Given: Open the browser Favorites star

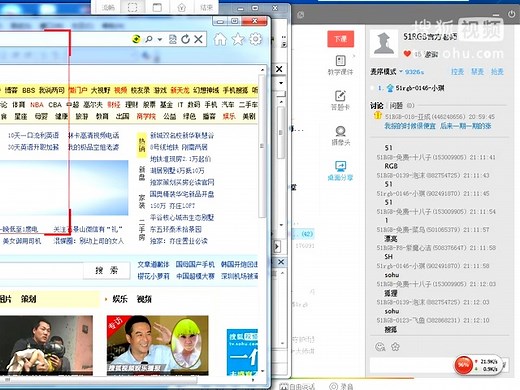Looking at the screenshot, I should click(x=238, y=39).
